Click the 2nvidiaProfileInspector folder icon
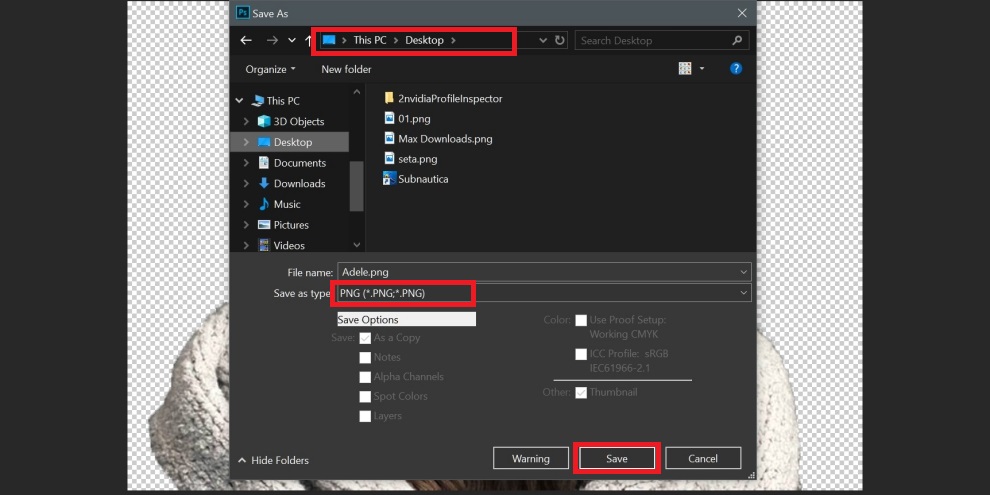Viewport: 990px width, 495px height. [x=389, y=98]
